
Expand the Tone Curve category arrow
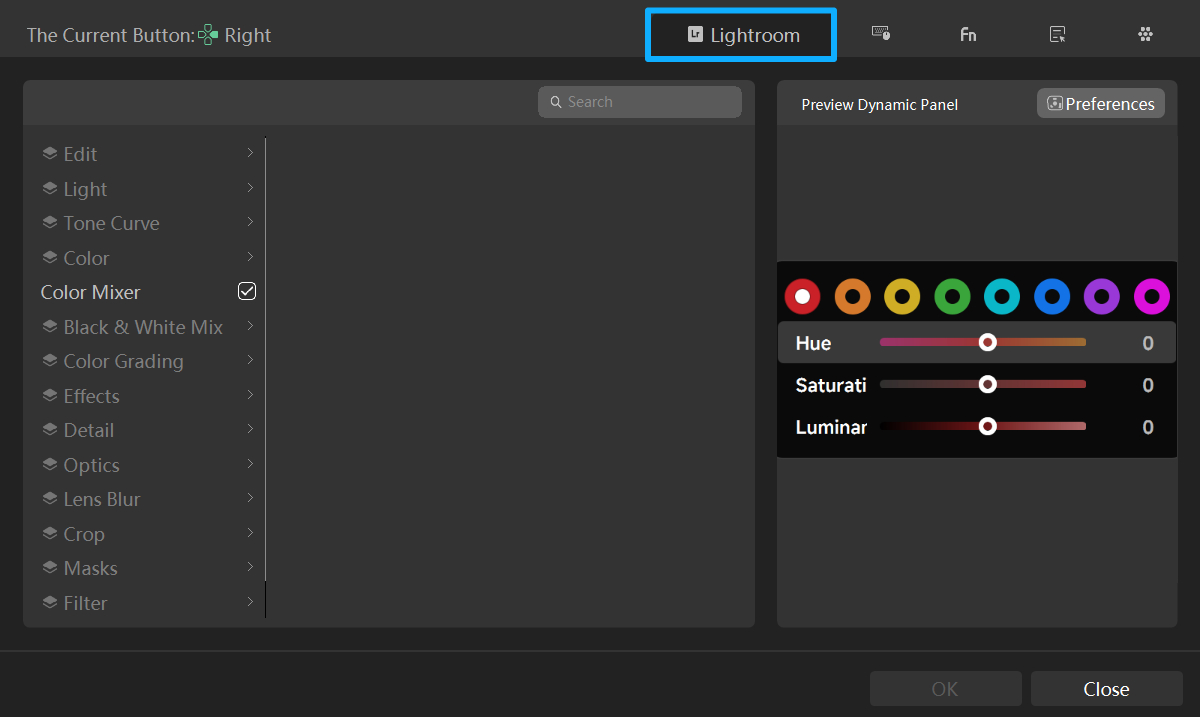249,222
